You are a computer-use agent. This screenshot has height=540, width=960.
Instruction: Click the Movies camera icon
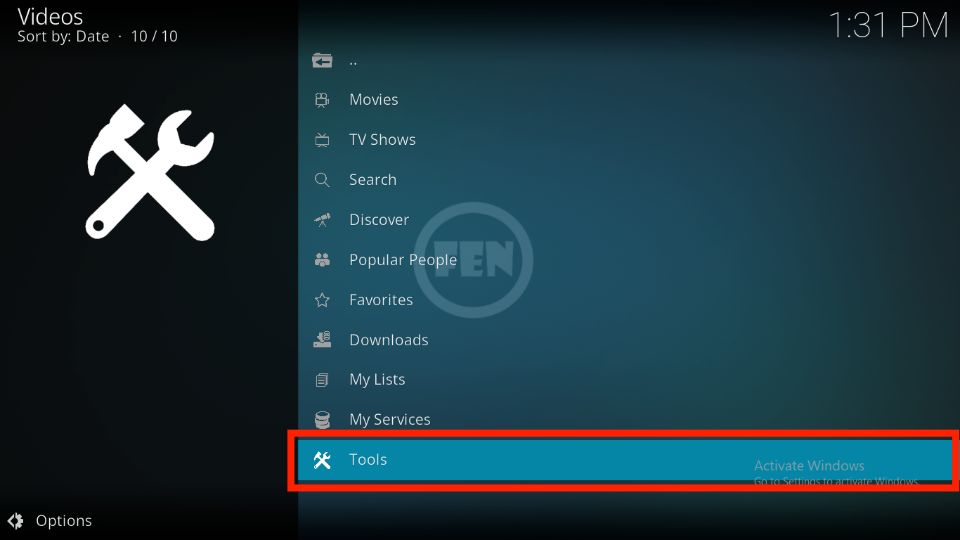(322, 100)
